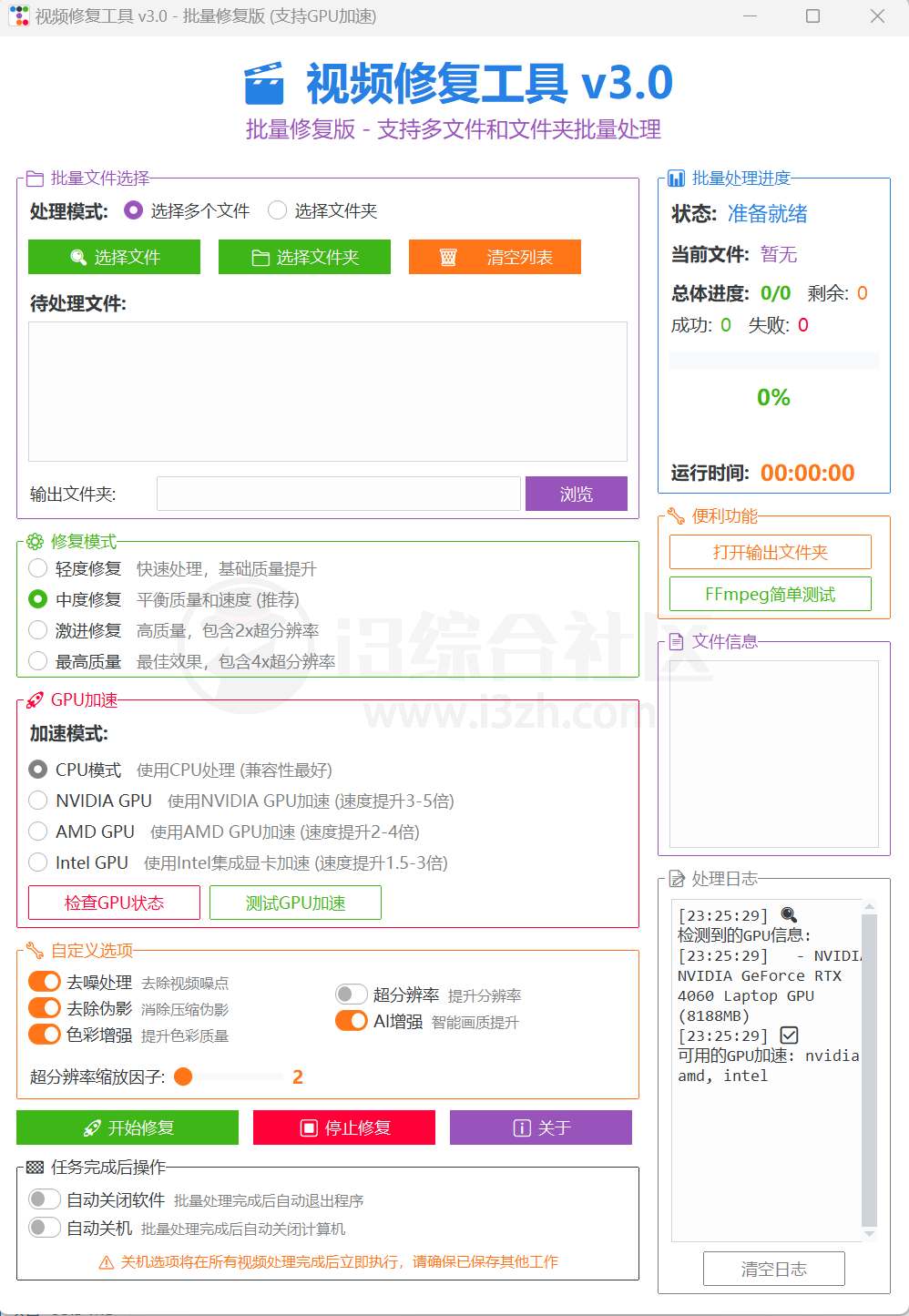Click 打开输出文件夹 button
Image resolution: width=909 pixels, height=1316 pixels.
click(771, 552)
